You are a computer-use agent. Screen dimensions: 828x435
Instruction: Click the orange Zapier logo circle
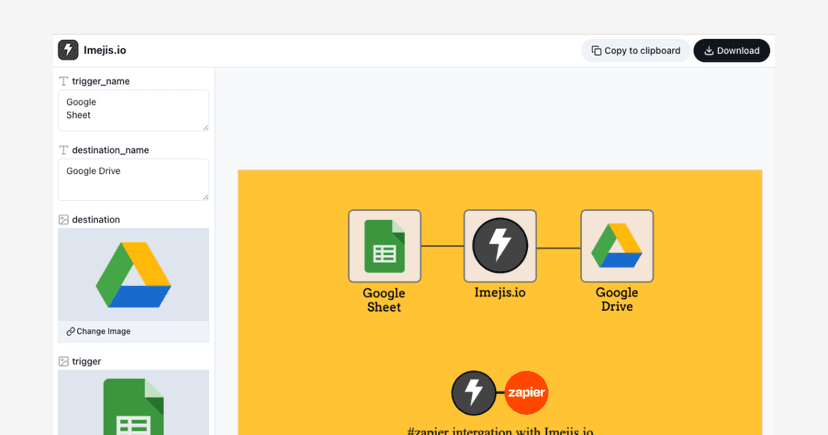(x=526, y=393)
